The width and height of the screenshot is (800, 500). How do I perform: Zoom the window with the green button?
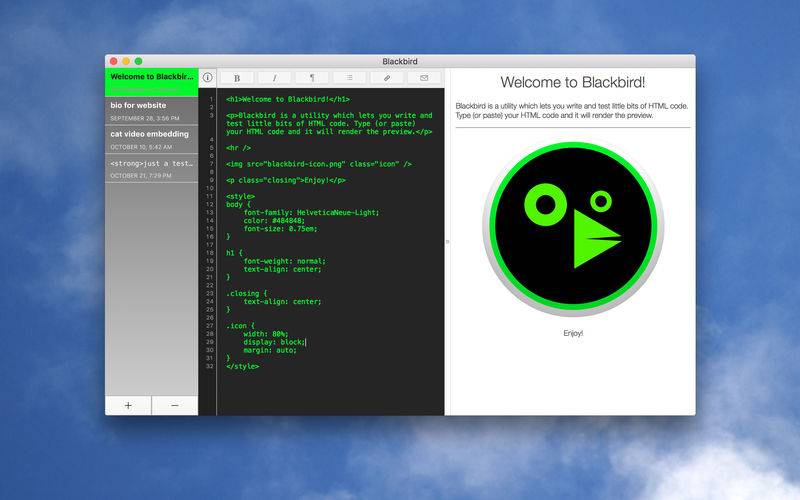pyautogui.click(x=138, y=61)
